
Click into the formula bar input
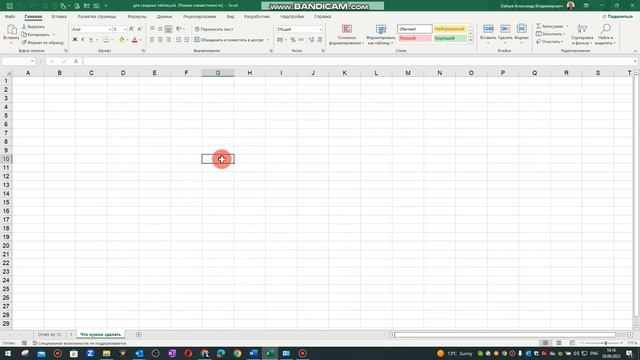359,61
